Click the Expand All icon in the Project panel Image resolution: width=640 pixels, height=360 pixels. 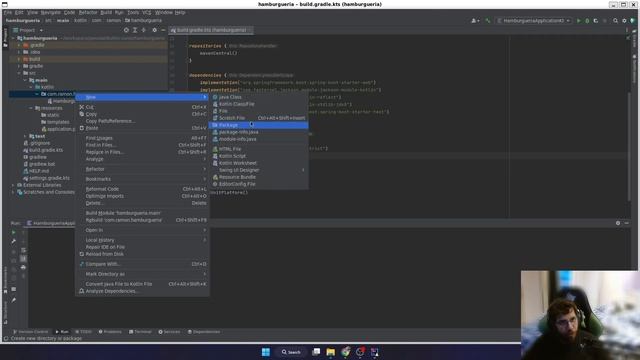point(135,30)
